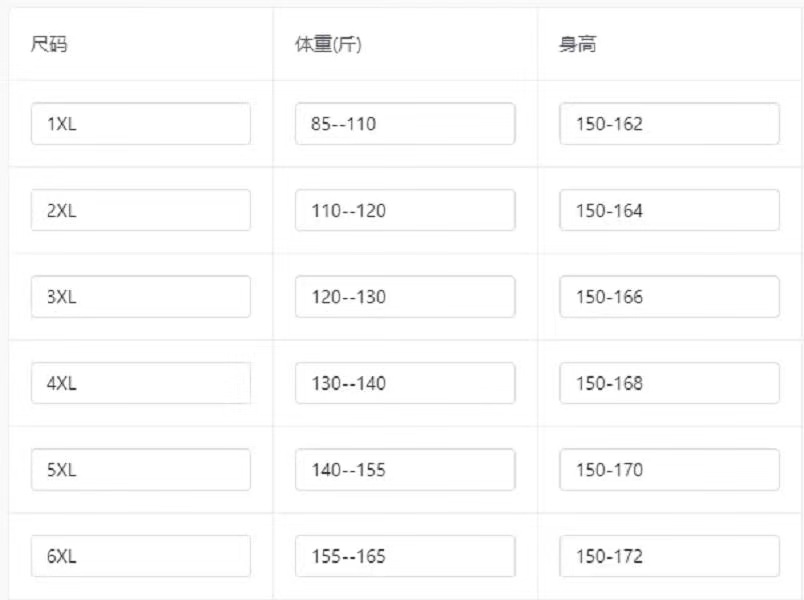This screenshot has height=600, width=804.
Task: Click the 身高 column header
Action: pos(577,46)
